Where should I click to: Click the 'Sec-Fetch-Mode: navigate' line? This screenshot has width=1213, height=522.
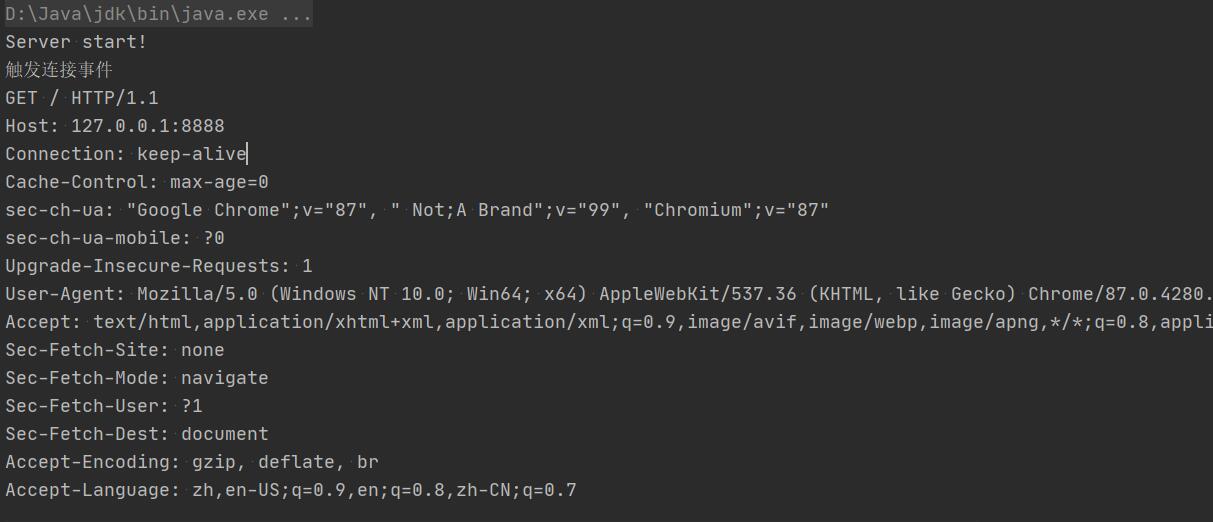point(137,378)
